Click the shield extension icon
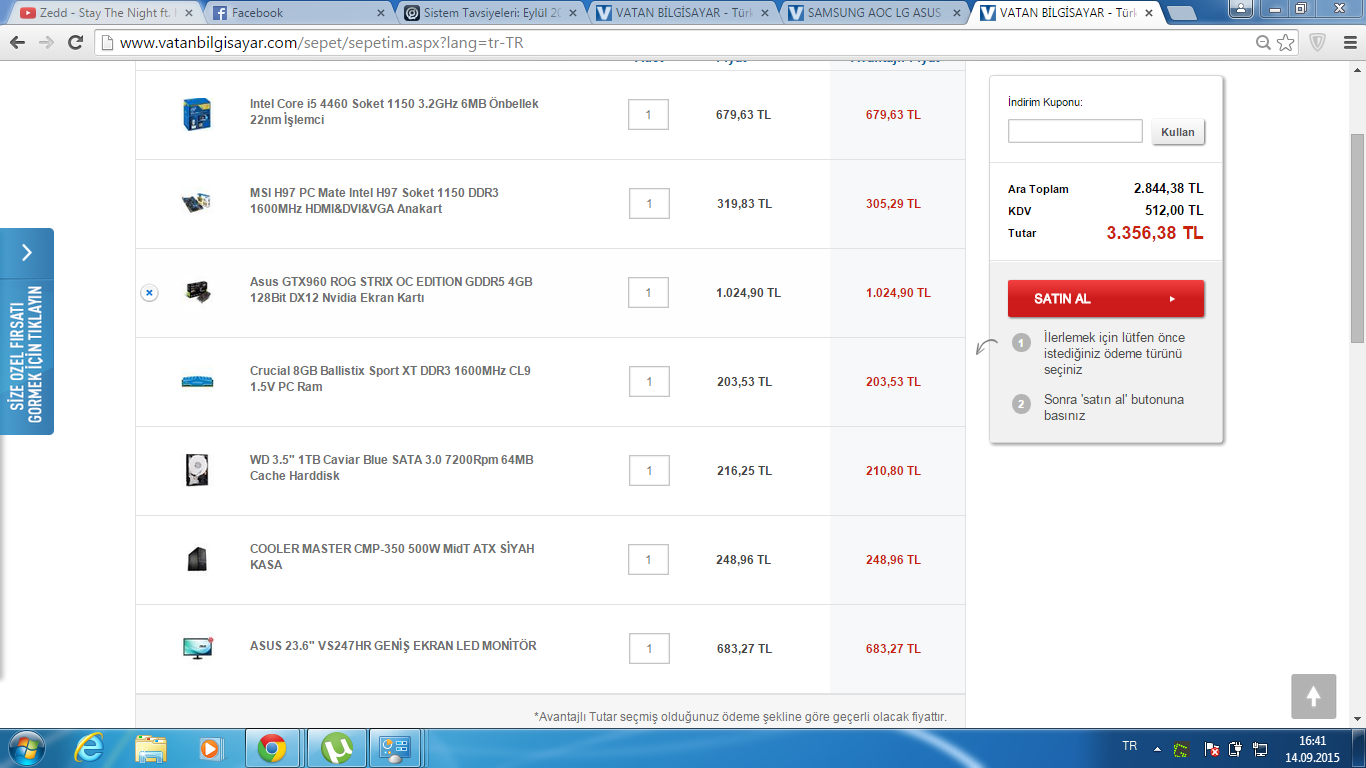This screenshot has width=1366, height=768. tap(1318, 43)
